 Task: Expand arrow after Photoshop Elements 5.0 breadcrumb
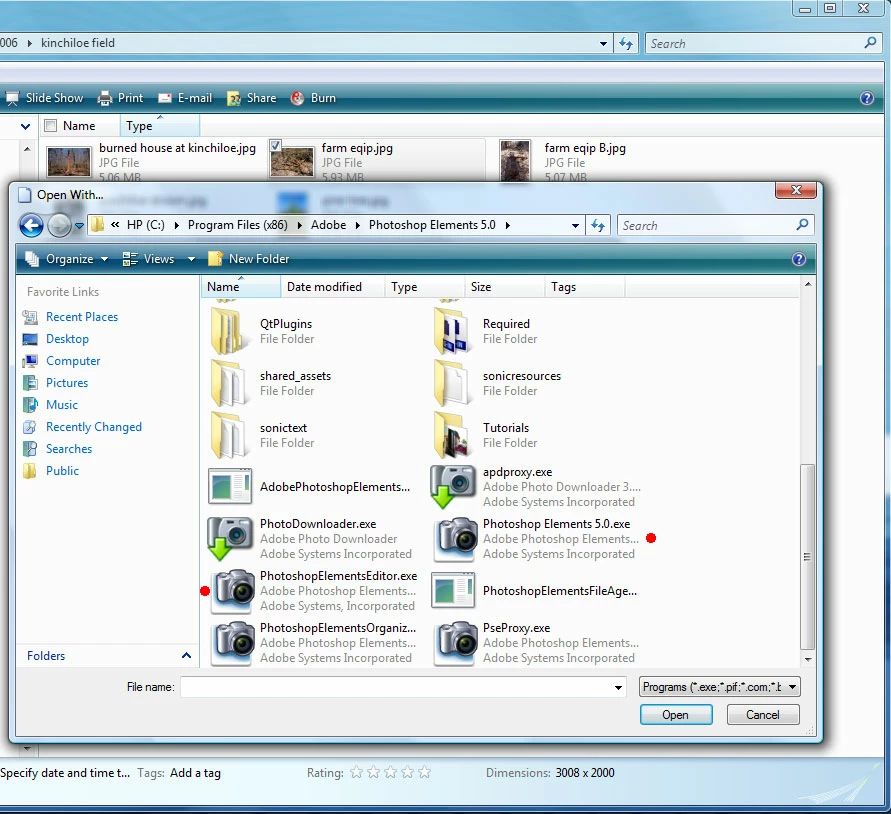pos(507,226)
